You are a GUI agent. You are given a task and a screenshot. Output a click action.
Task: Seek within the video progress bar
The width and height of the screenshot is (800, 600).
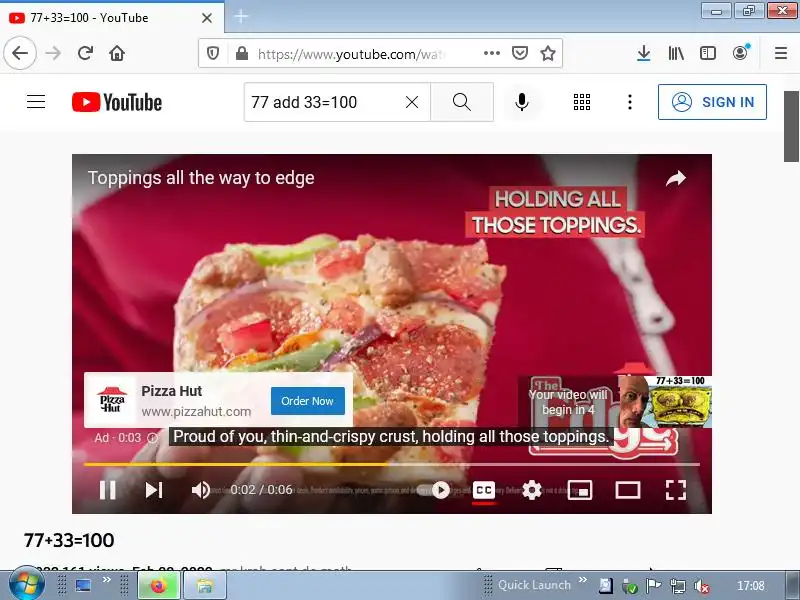point(392,464)
